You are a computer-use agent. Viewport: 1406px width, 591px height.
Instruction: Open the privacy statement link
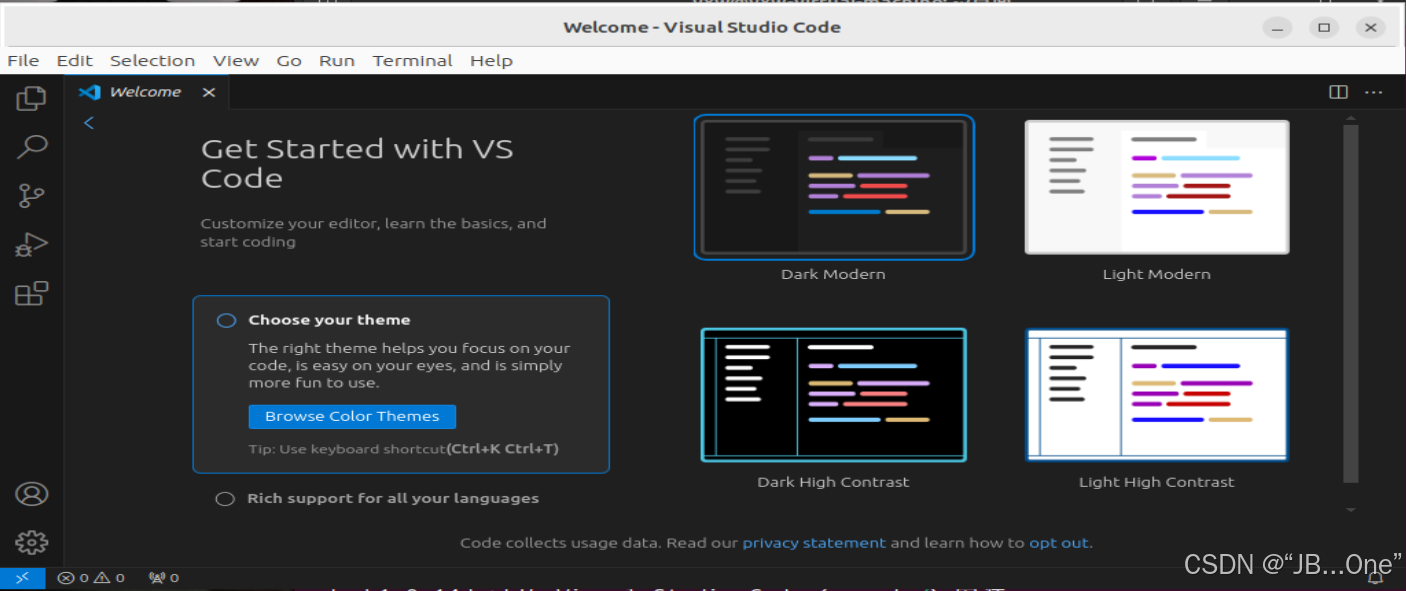814,543
